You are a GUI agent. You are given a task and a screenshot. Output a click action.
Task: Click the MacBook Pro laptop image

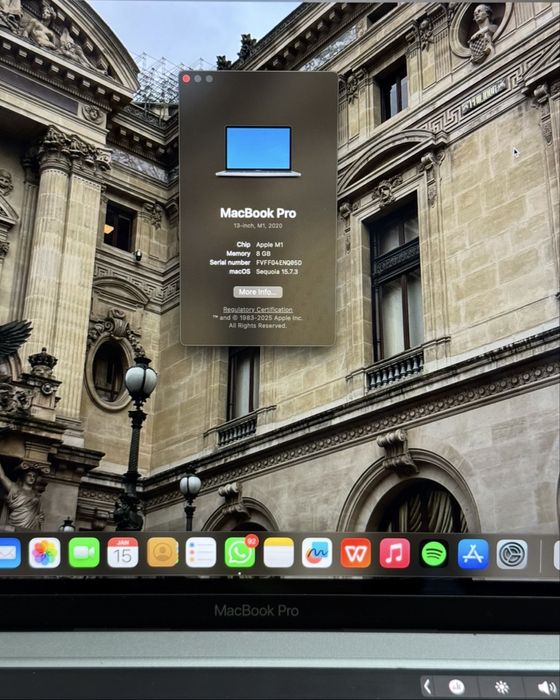(x=258, y=151)
